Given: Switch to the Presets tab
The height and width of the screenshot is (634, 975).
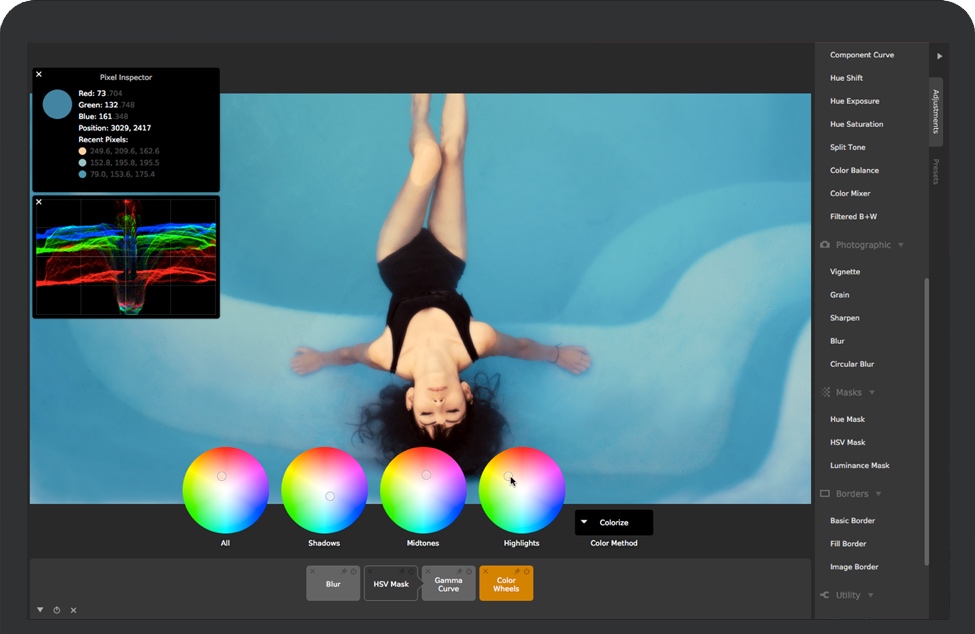Looking at the screenshot, I should [936, 172].
